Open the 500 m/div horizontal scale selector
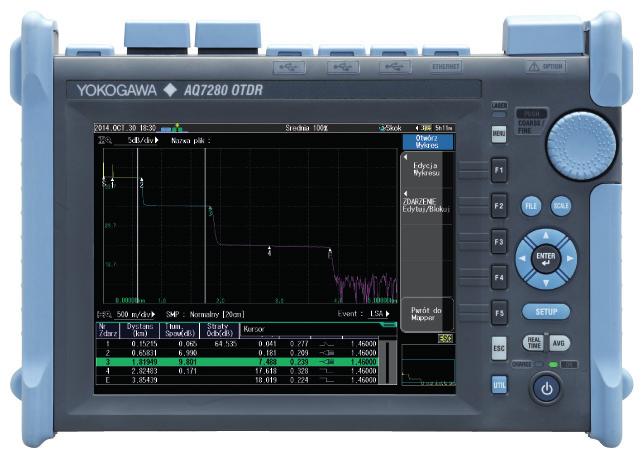 coord(135,314)
